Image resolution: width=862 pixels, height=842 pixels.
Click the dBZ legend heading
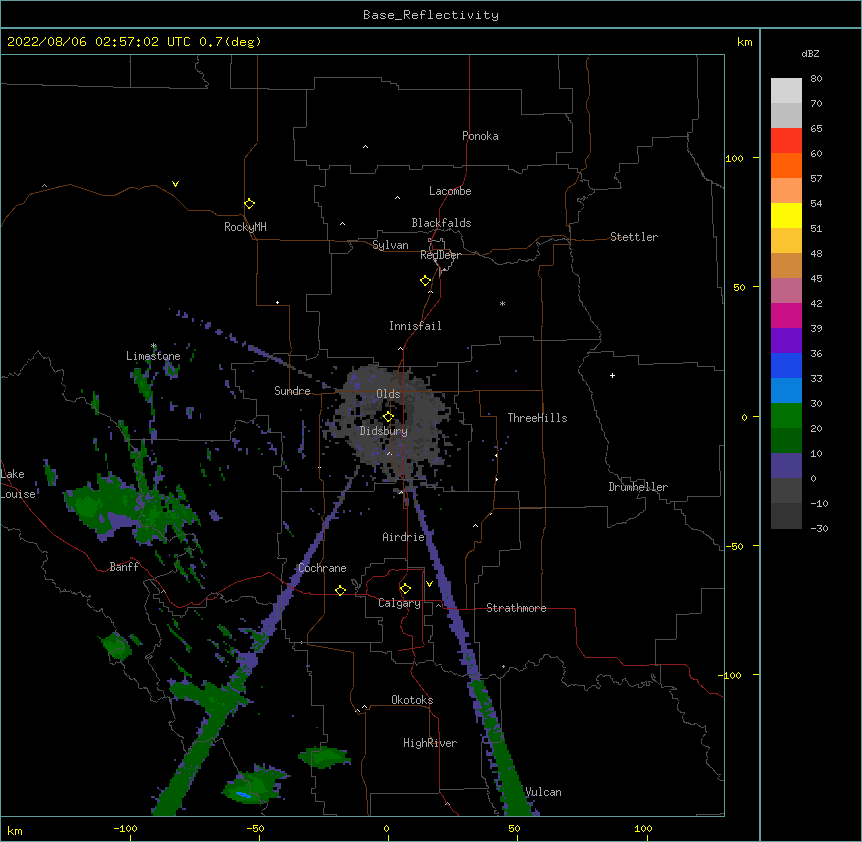810,54
